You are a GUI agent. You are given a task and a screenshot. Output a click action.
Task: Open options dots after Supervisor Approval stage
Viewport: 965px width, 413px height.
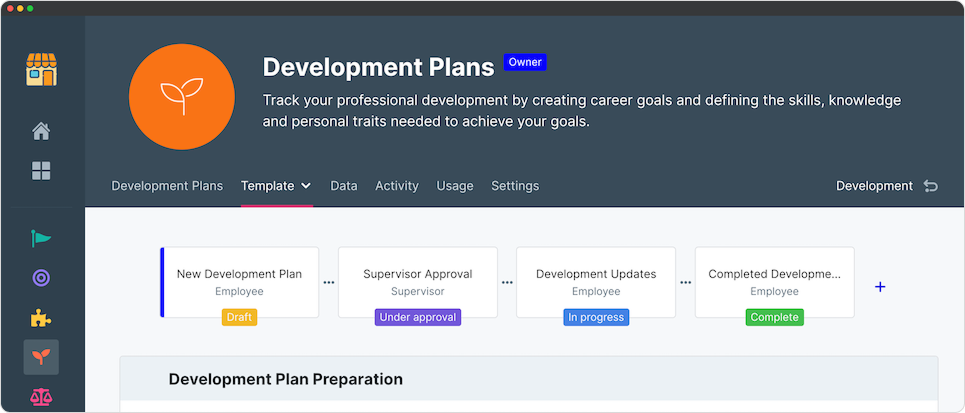click(x=507, y=283)
